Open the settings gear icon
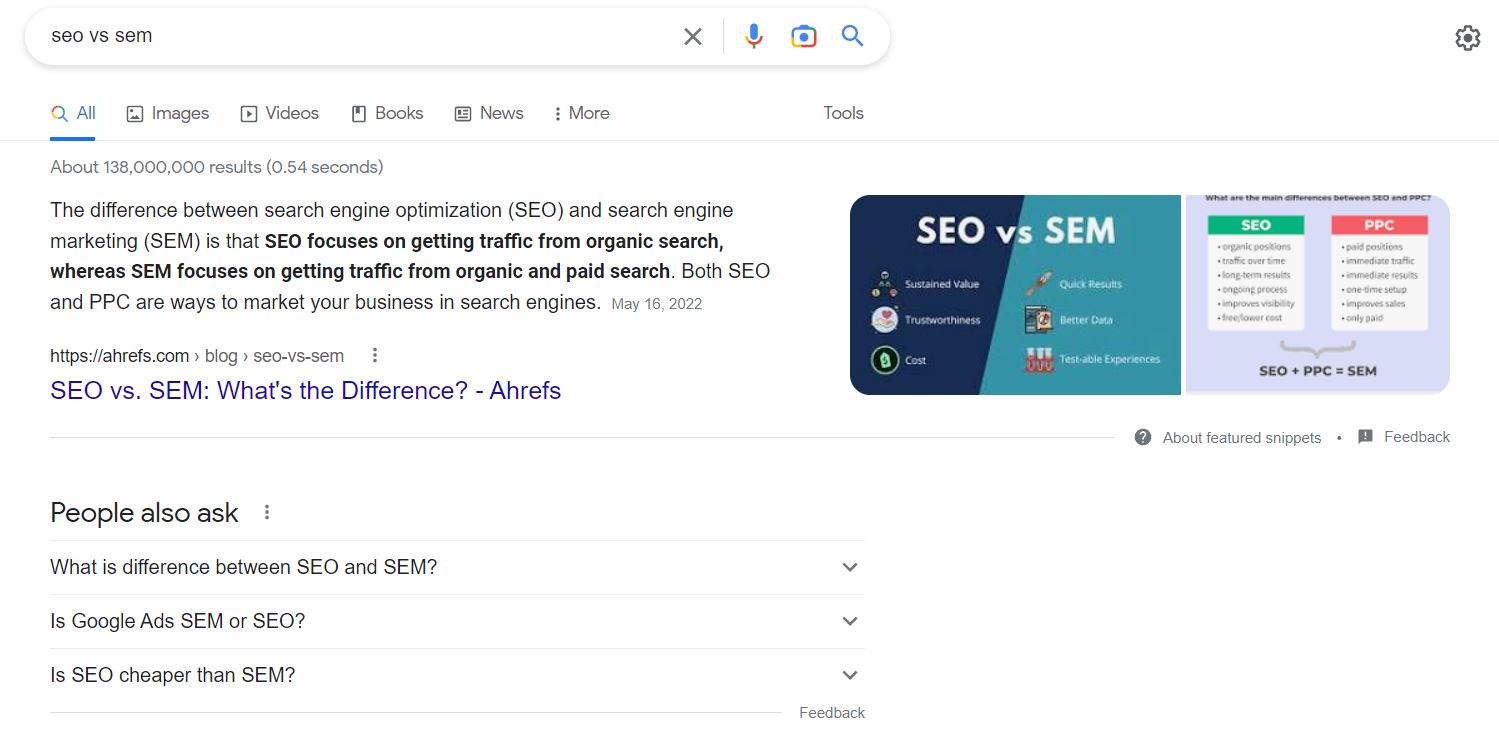The width and height of the screenshot is (1499, 733). coord(1467,38)
